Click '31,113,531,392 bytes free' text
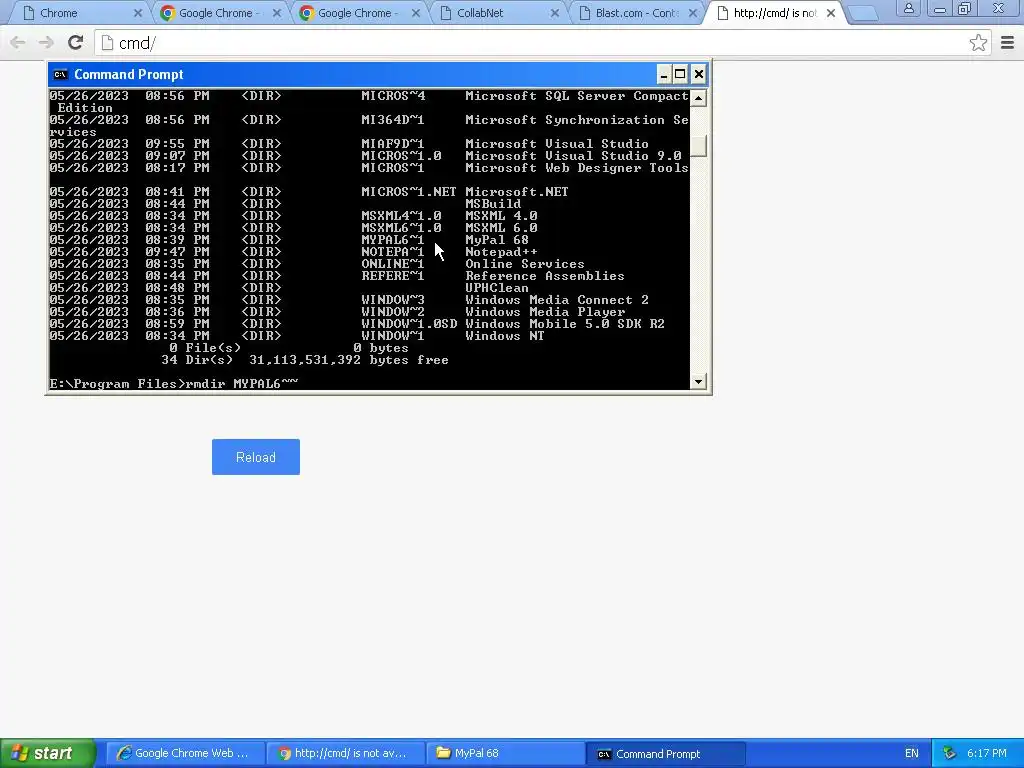1024x768 pixels. 349,360
